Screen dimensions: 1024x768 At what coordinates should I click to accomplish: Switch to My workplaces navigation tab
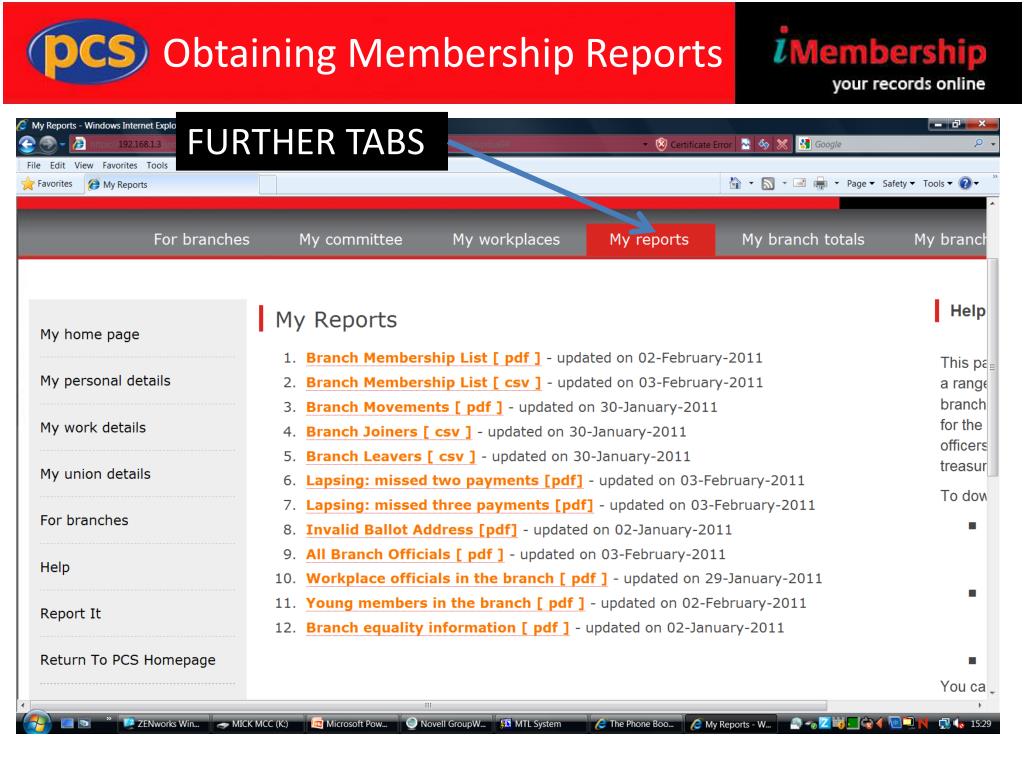point(506,240)
